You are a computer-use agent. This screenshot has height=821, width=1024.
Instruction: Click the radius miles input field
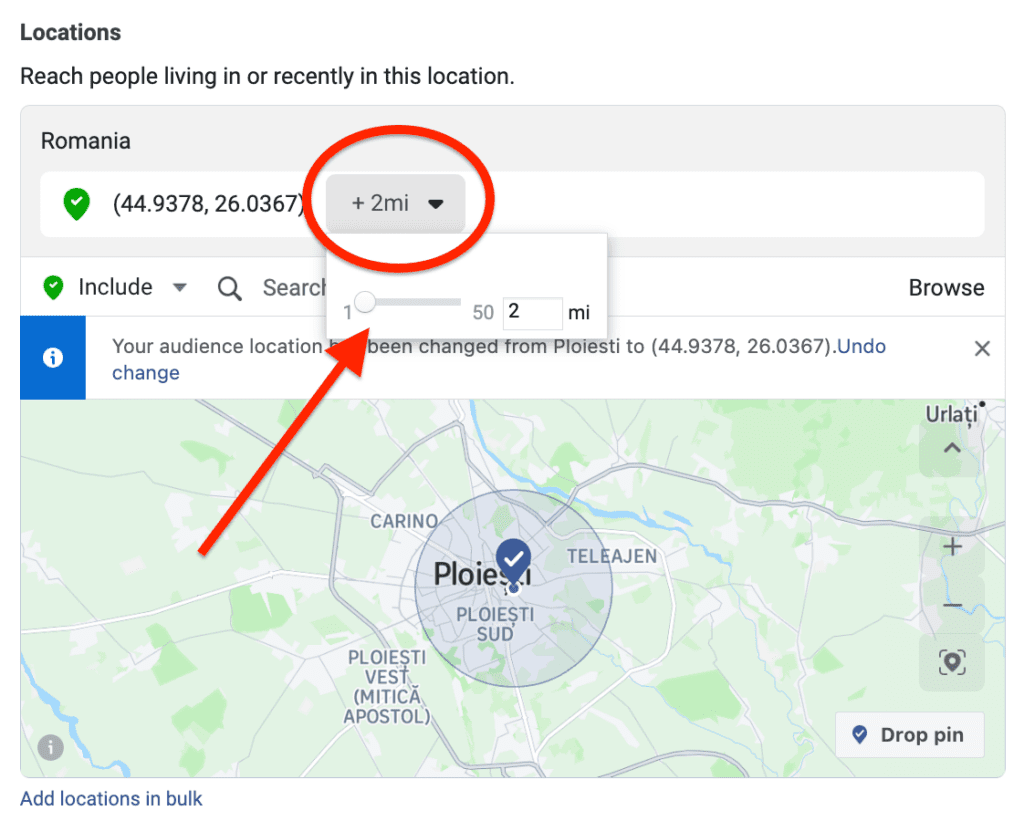coord(532,312)
